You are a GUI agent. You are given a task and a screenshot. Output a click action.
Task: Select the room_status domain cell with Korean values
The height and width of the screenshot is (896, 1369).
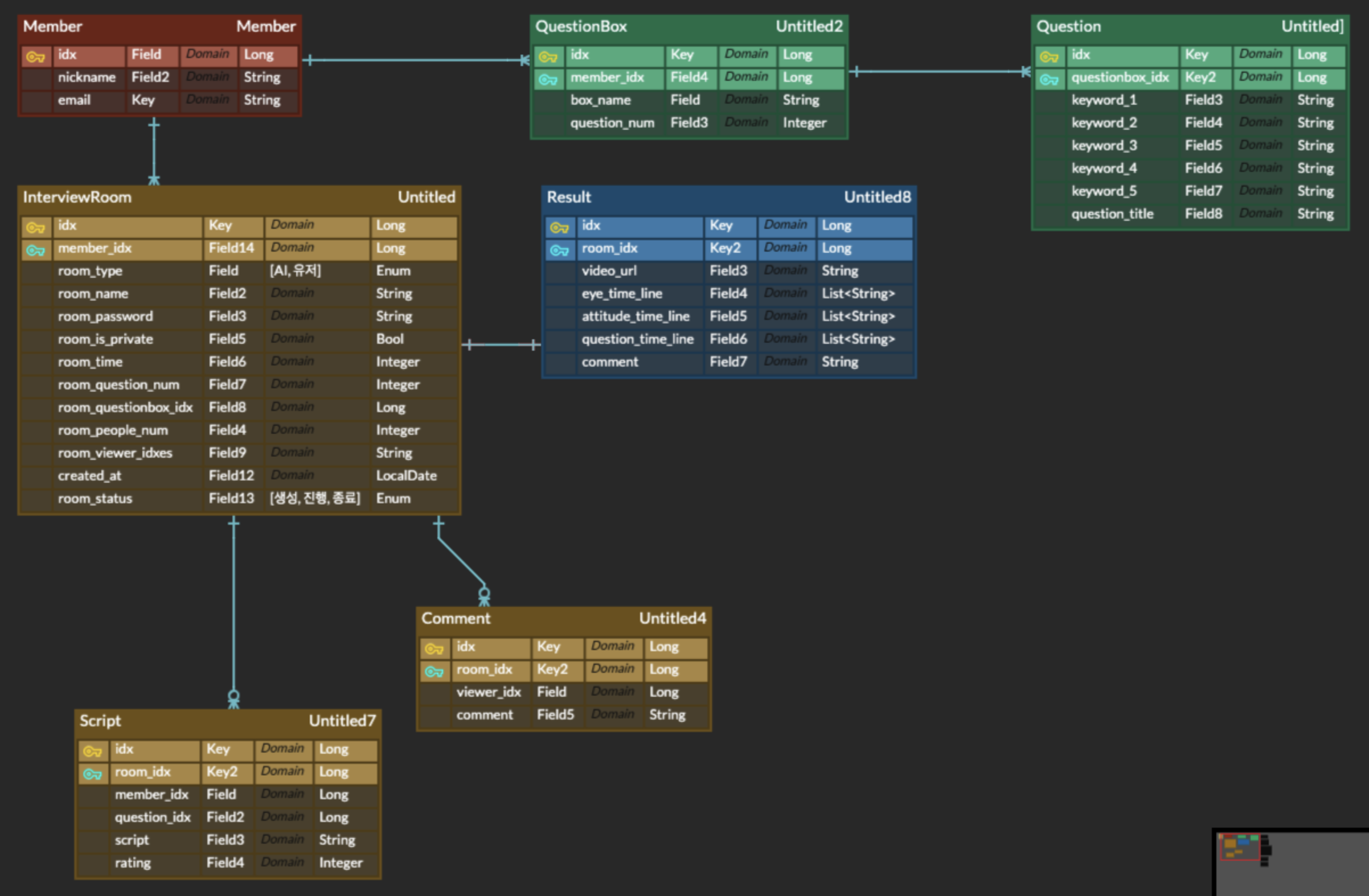pos(315,498)
